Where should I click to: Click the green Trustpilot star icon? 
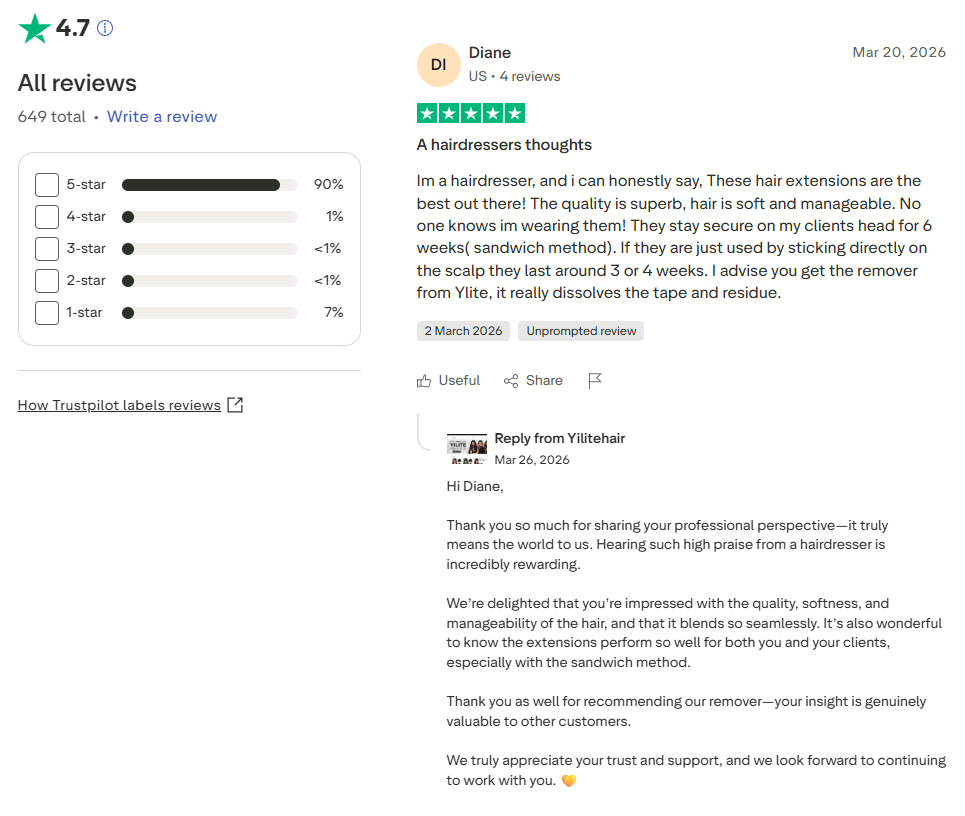point(34,28)
